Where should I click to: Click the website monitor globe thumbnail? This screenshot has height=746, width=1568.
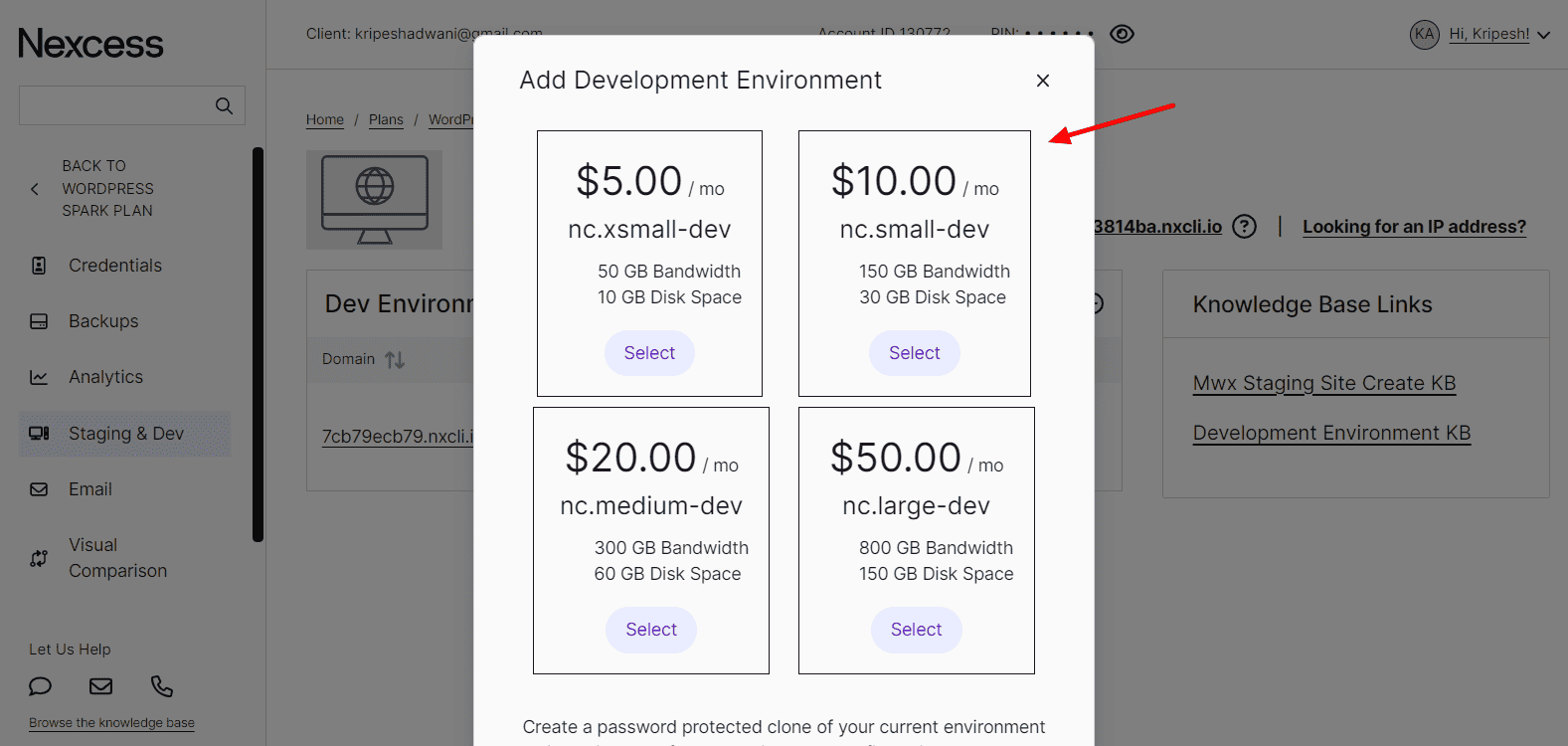(x=374, y=200)
